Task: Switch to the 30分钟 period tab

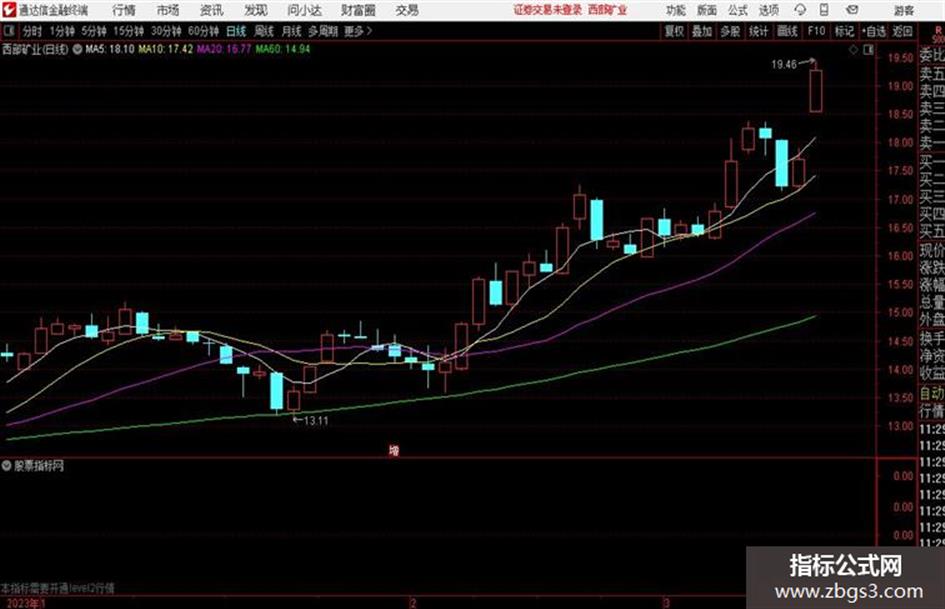Action: (166, 31)
